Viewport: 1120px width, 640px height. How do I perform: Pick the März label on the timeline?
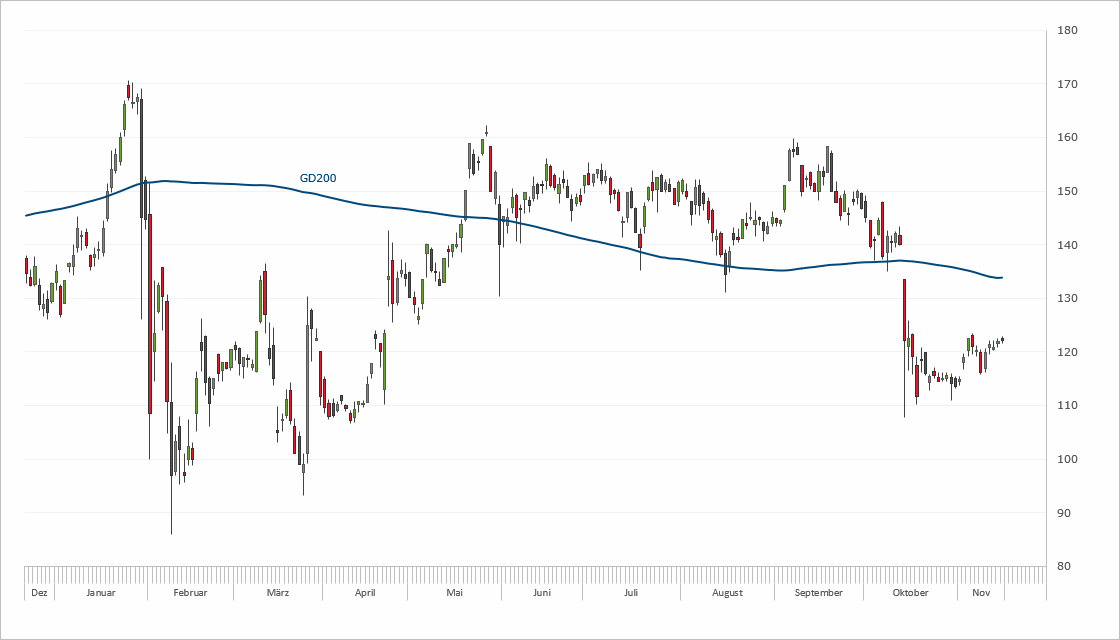pyautogui.click(x=278, y=592)
